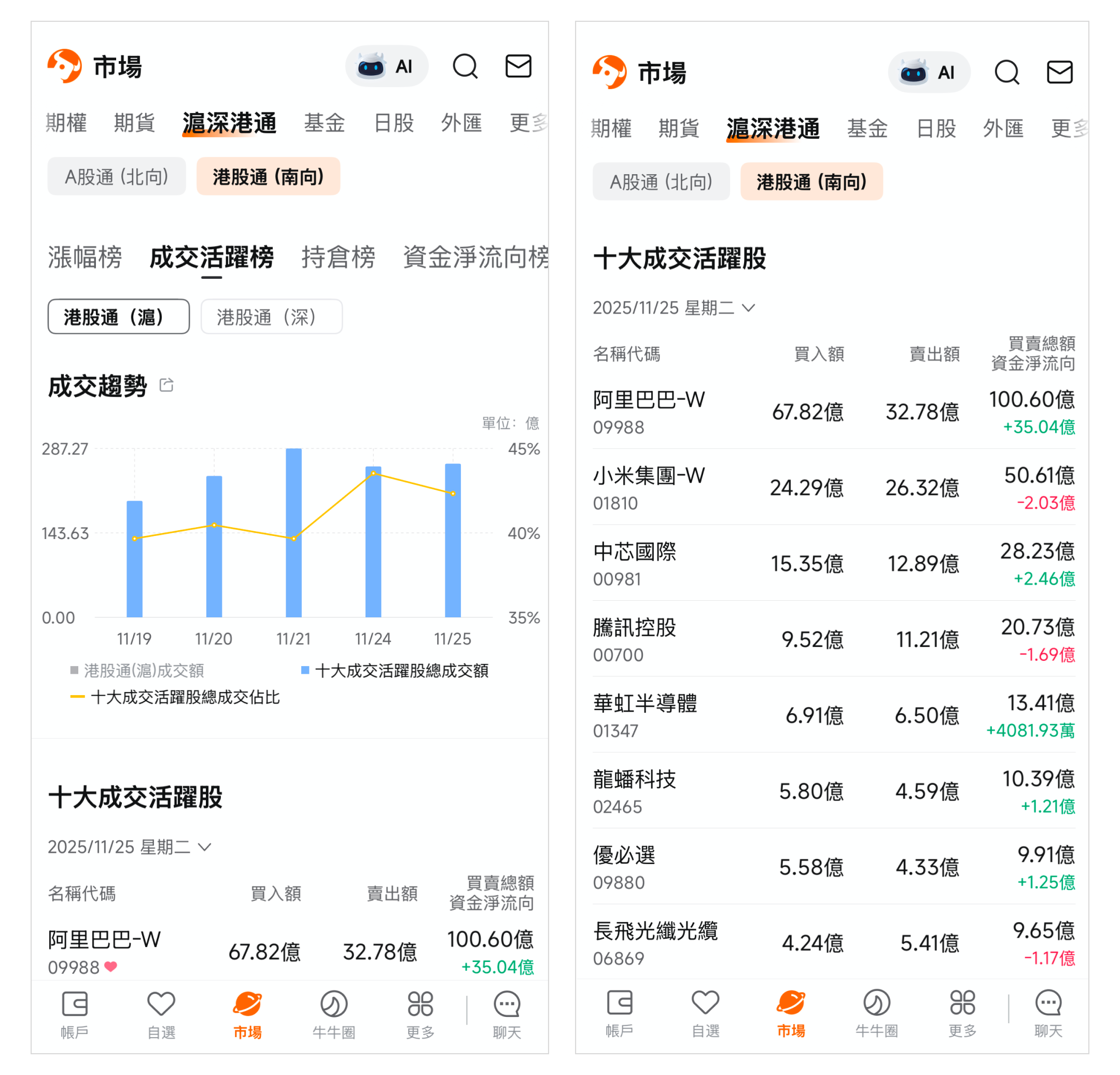This screenshot has height=1075, width=1120.
Task: Open AI assistant in left panel
Action: pos(387,66)
